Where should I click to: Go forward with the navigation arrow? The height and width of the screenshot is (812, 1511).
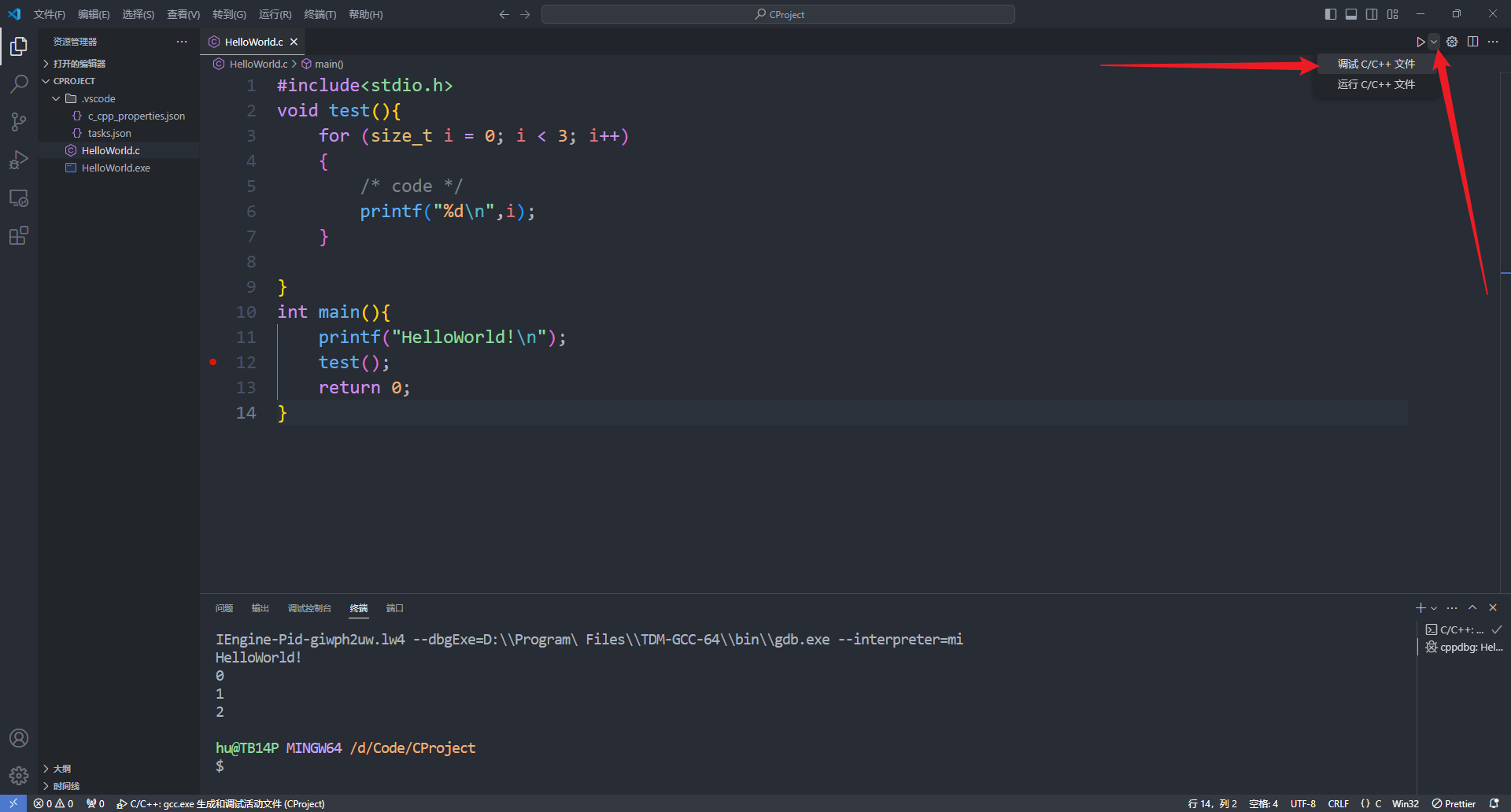[525, 14]
